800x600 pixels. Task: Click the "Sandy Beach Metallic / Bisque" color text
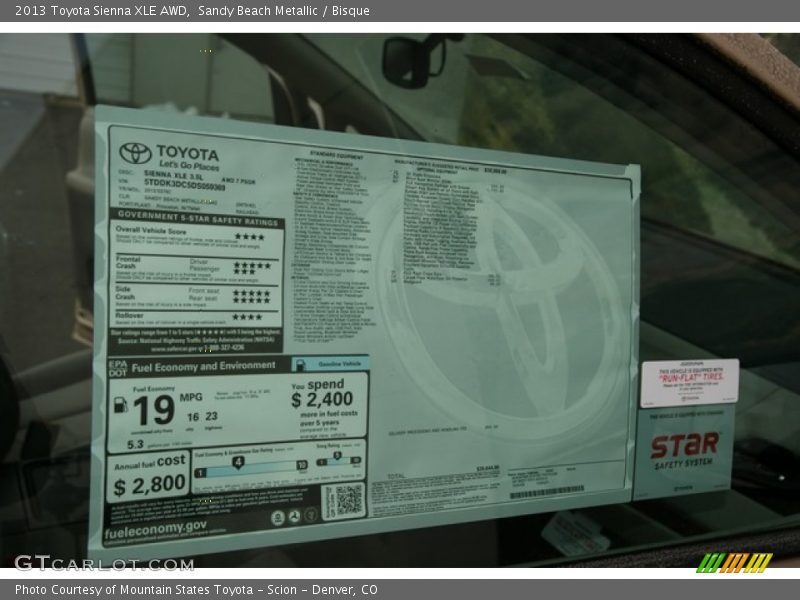284,11
